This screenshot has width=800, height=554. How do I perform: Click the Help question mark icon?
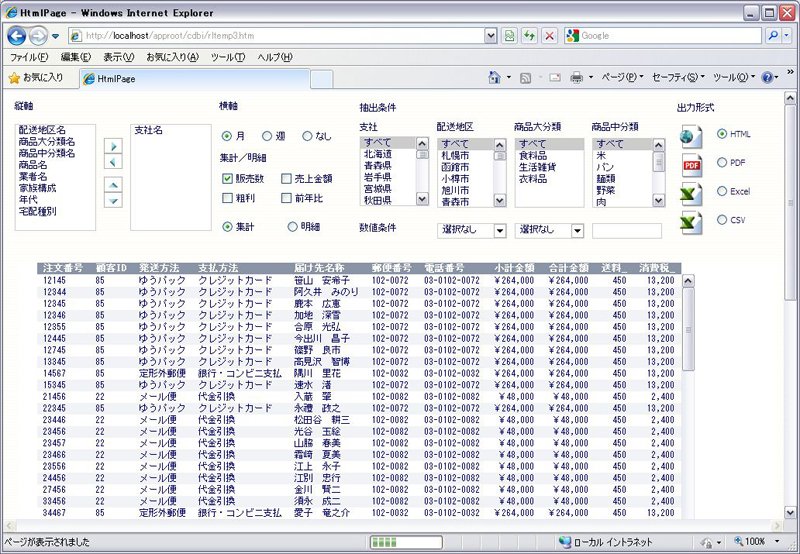tap(767, 78)
